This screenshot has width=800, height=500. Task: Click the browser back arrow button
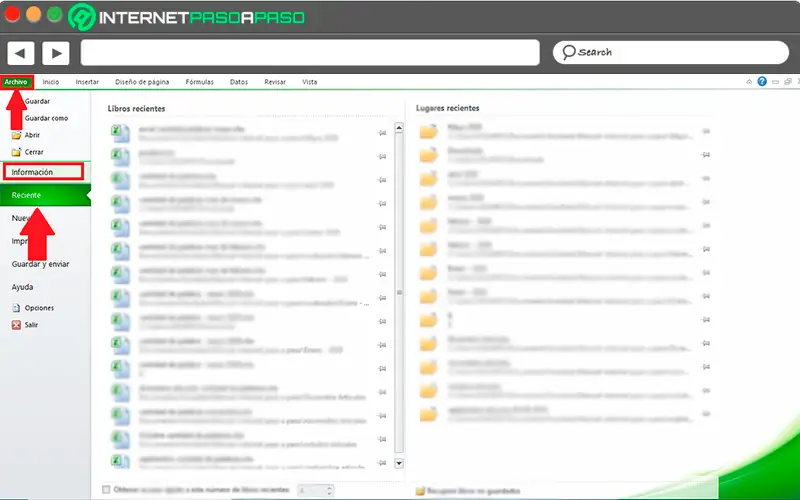click(x=20, y=53)
